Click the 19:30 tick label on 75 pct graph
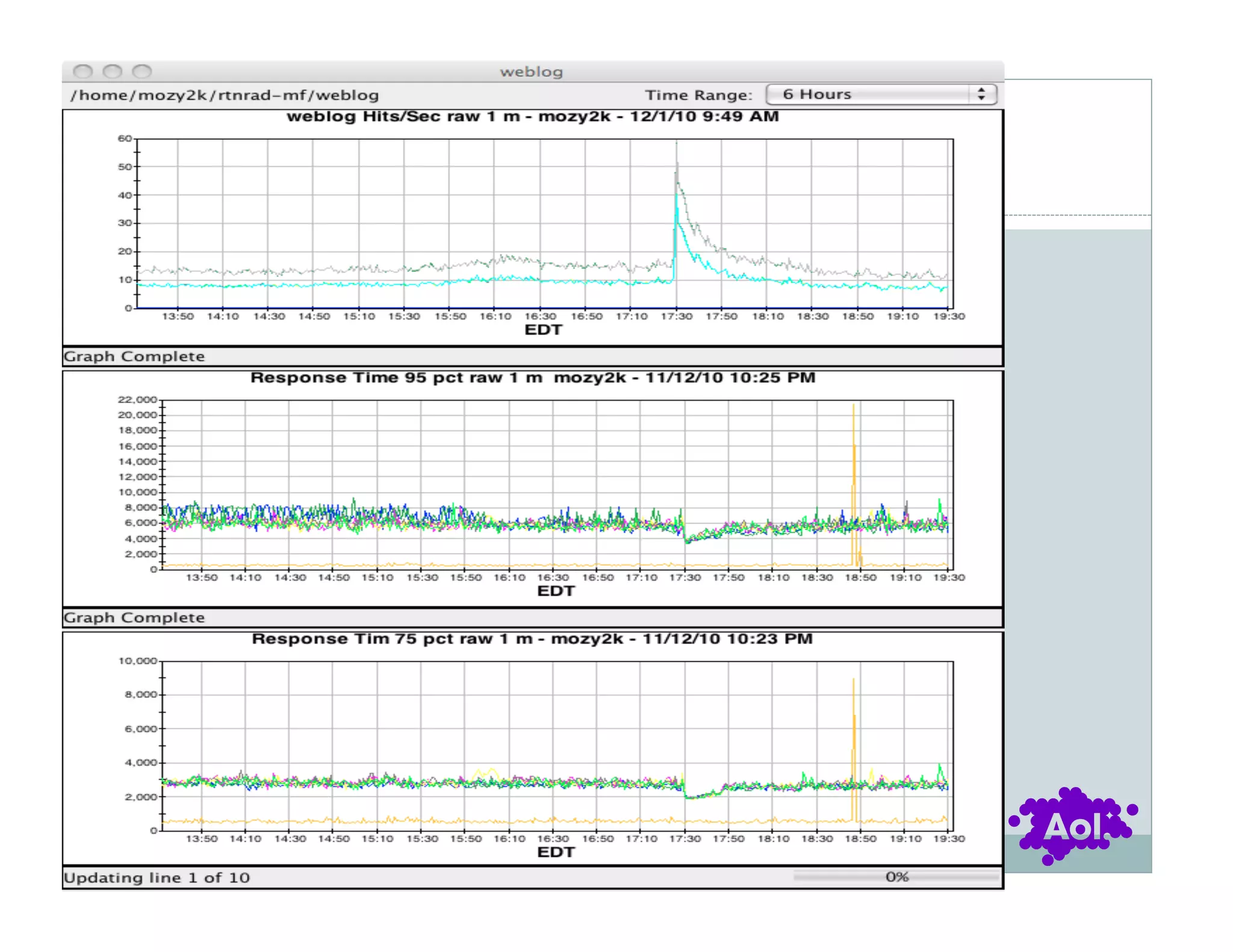The image size is (1233, 952). click(x=949, y=839)
